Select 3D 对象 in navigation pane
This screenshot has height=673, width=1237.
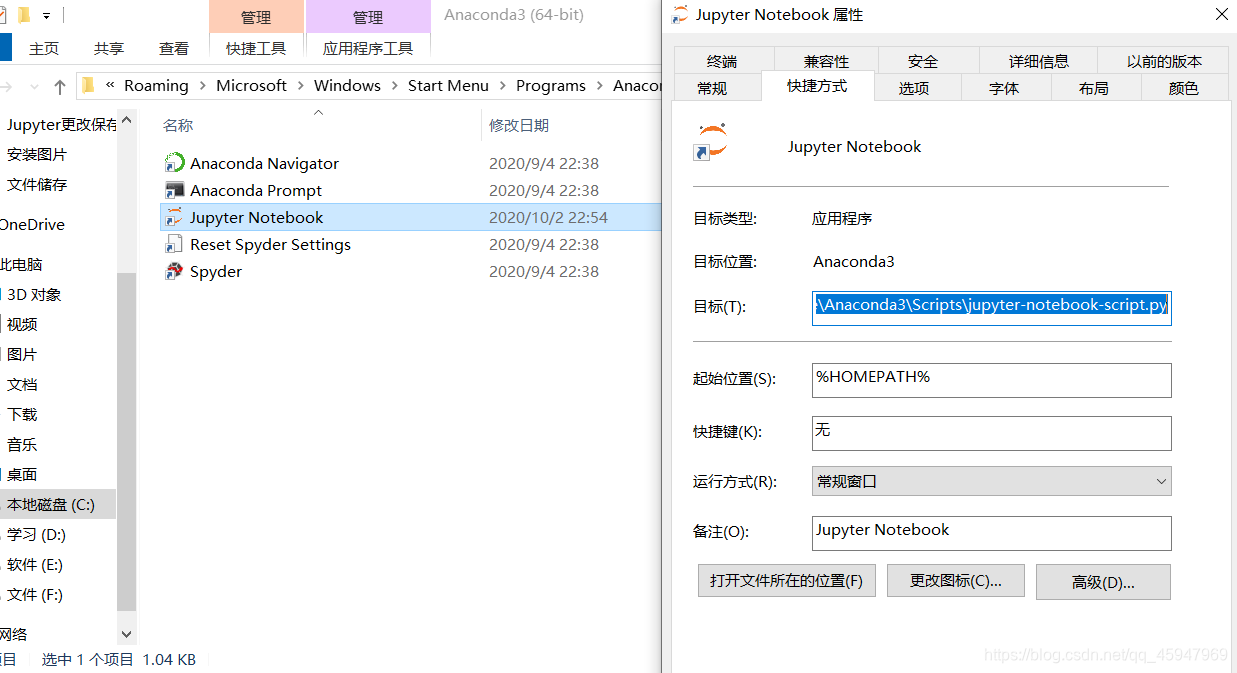pyautogui.click(x=34, y=294)
